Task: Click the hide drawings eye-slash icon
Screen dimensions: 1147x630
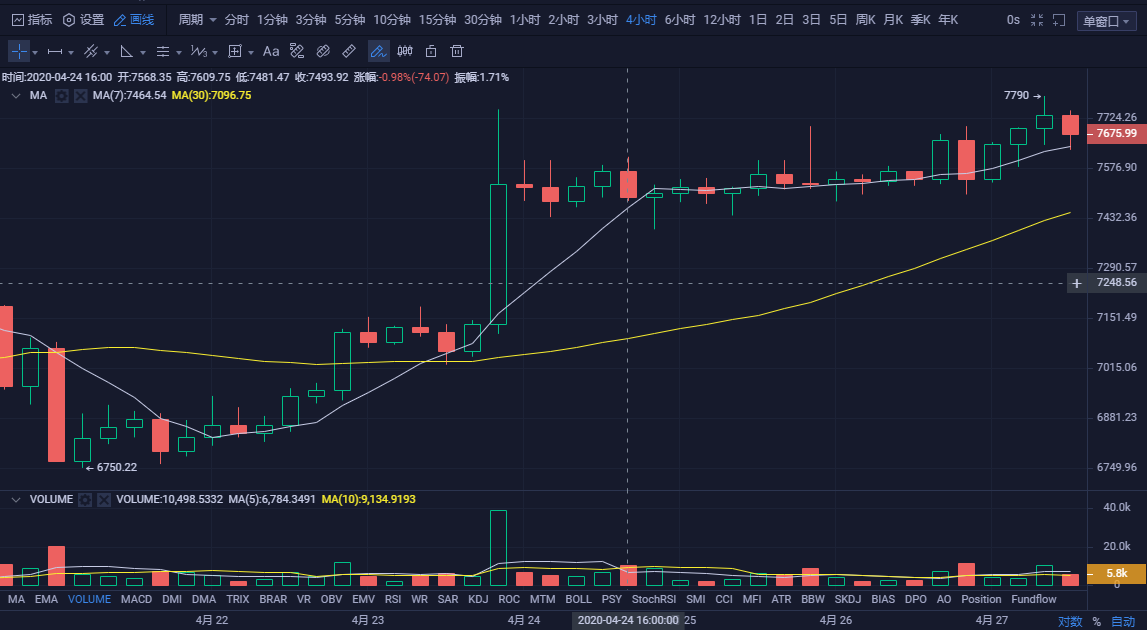Action: (323, 51)
